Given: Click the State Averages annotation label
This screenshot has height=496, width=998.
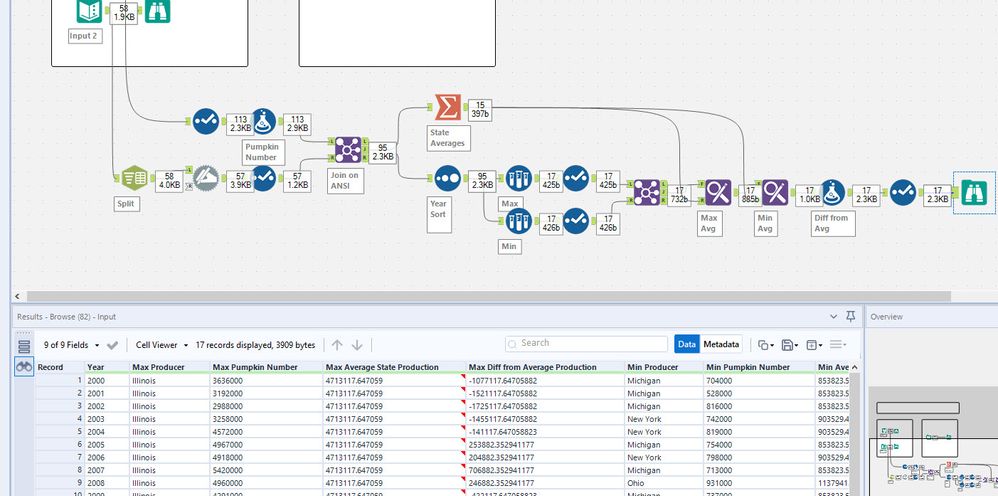Looking at the screenshot, I should [449, 138].
